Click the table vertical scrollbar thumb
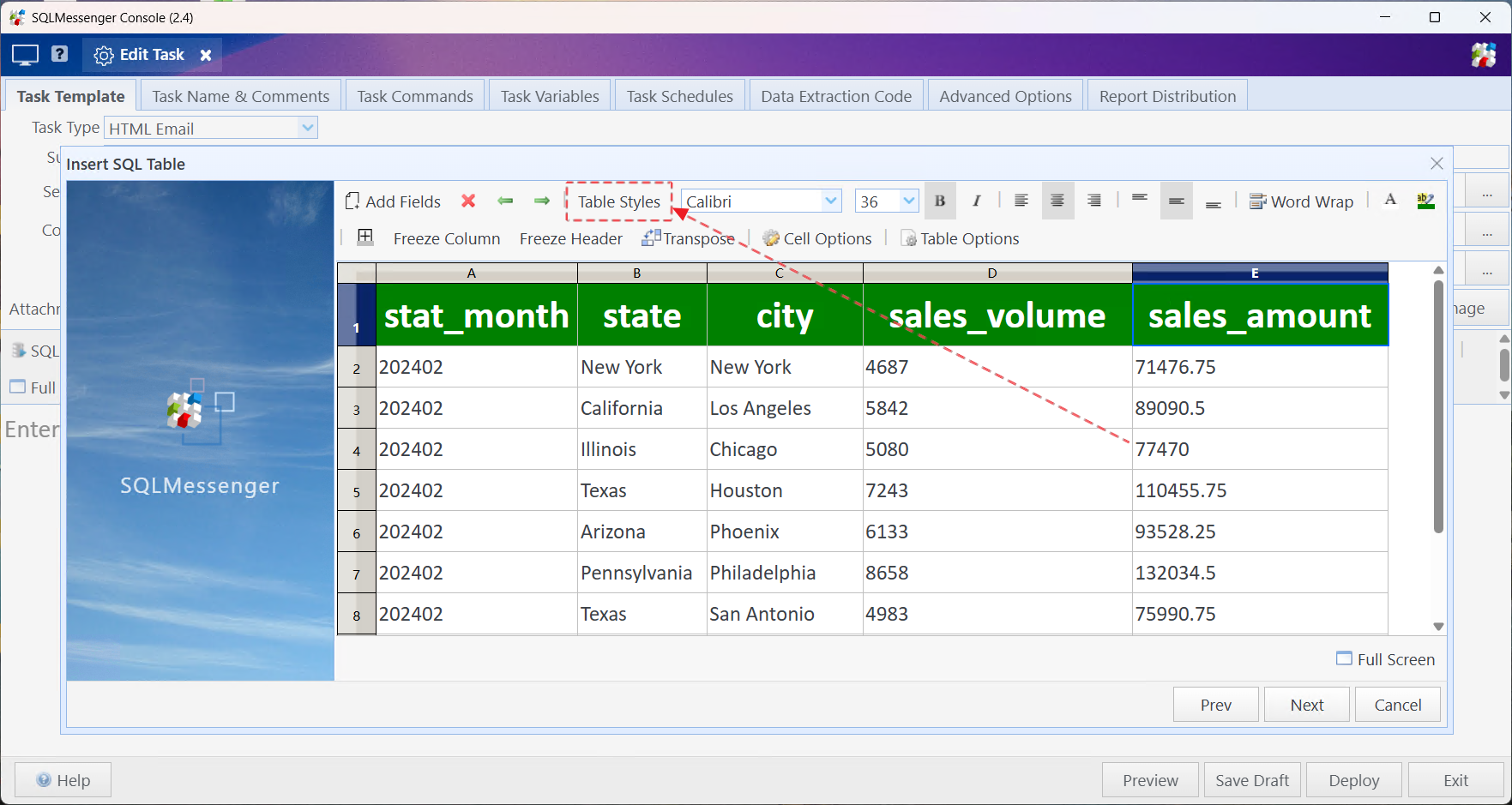Screen dimensions: 1512x805 click(1438, 406)
